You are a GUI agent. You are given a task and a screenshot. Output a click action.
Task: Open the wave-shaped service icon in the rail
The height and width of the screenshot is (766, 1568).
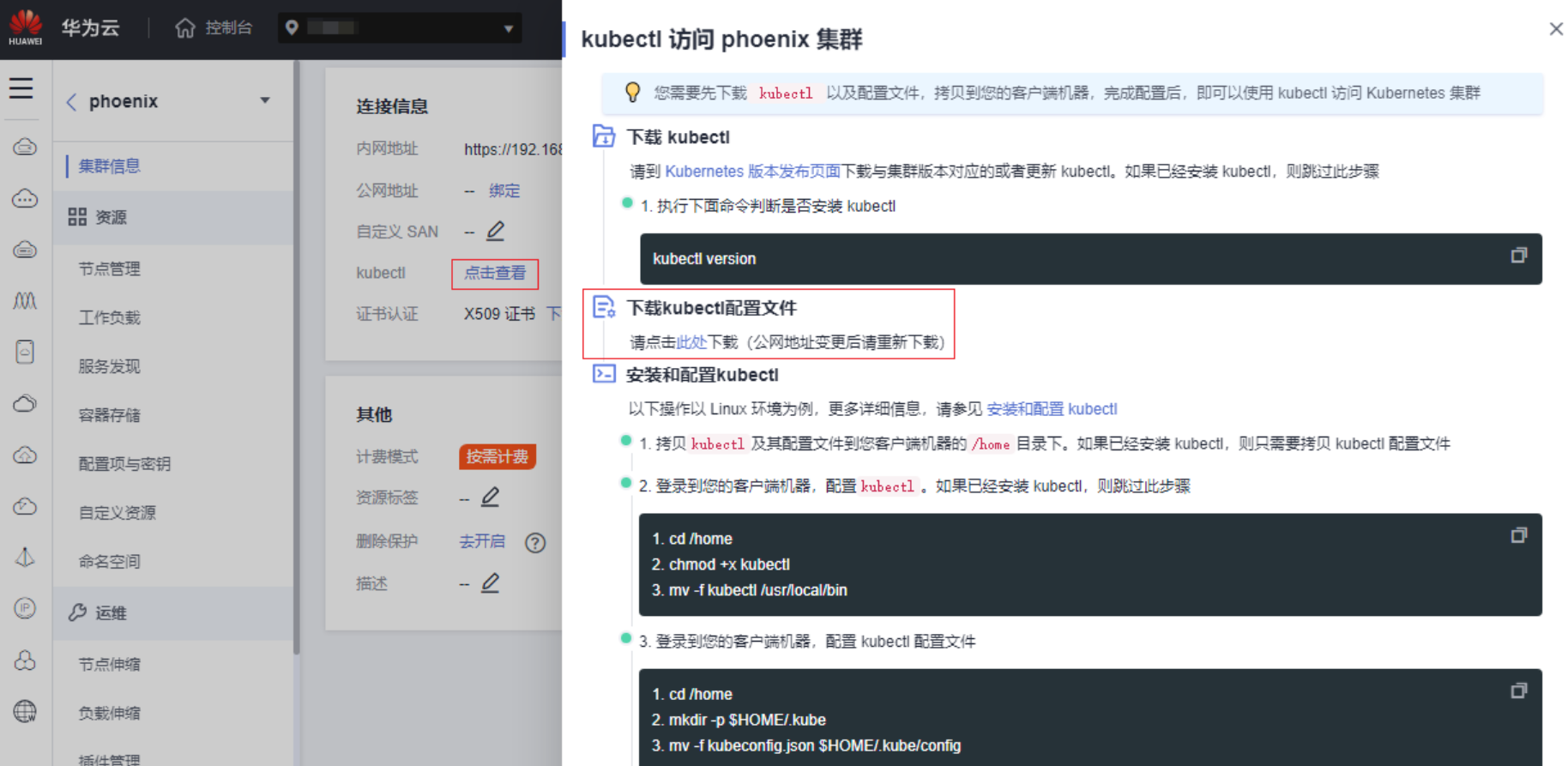tap(25, 301)
